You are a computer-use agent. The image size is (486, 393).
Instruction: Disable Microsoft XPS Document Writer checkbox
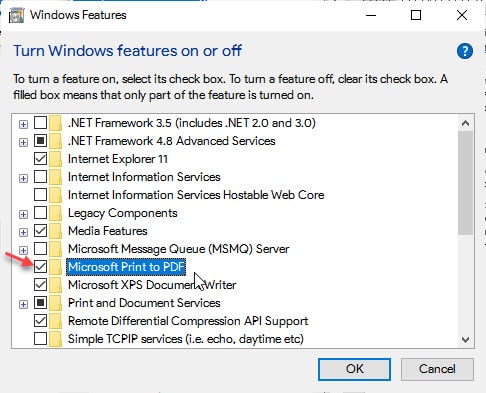(40, 285)
